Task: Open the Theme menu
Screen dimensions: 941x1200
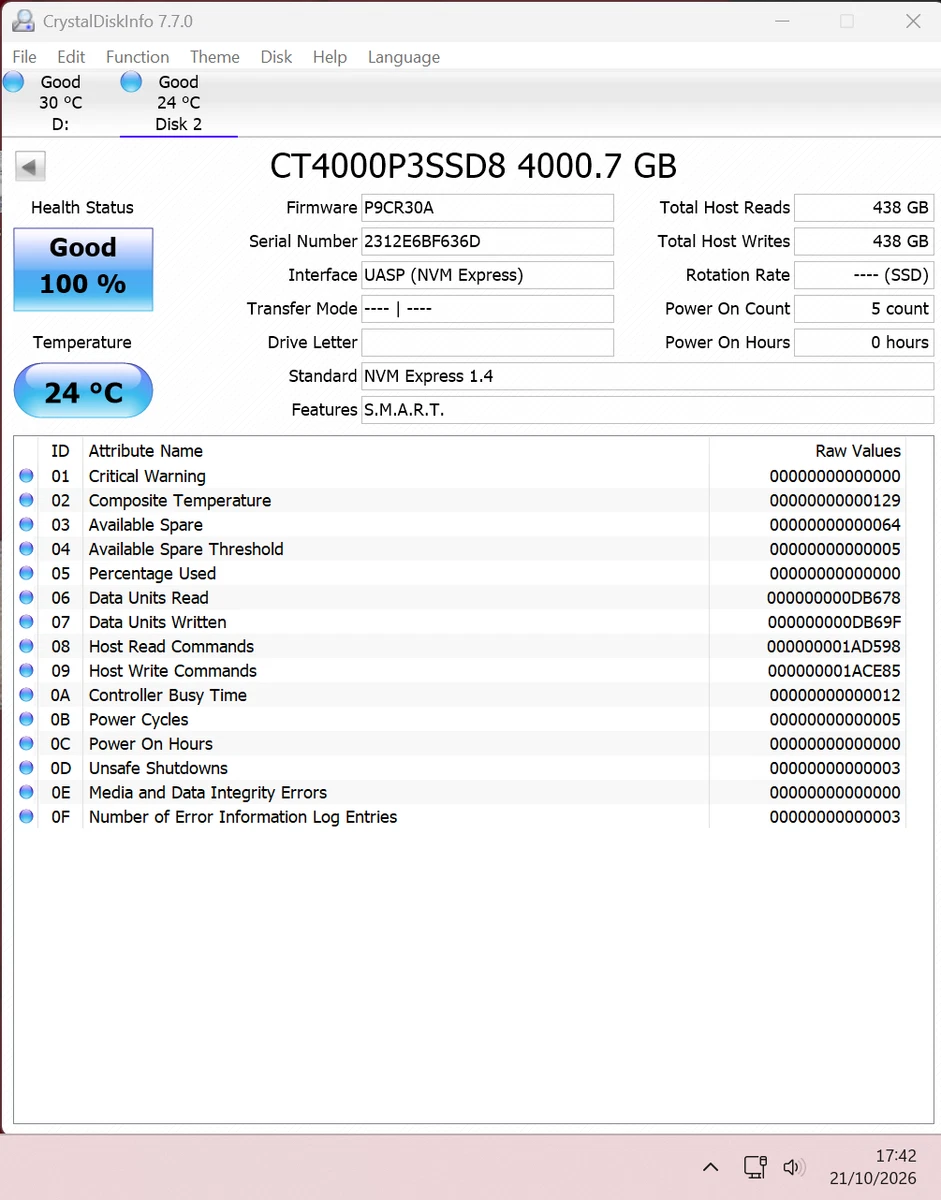Action: [x=214, y=57]
